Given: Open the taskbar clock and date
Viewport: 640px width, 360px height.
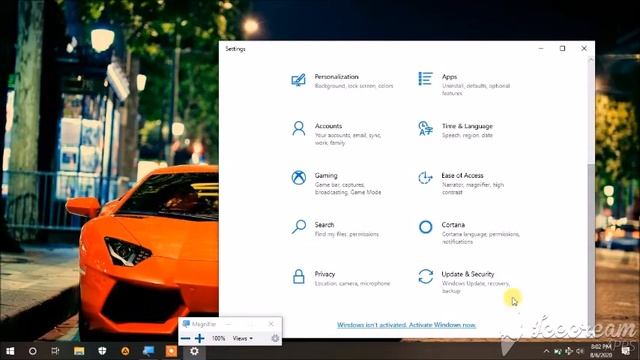Looking at the screenshot, I should (601, 351).
